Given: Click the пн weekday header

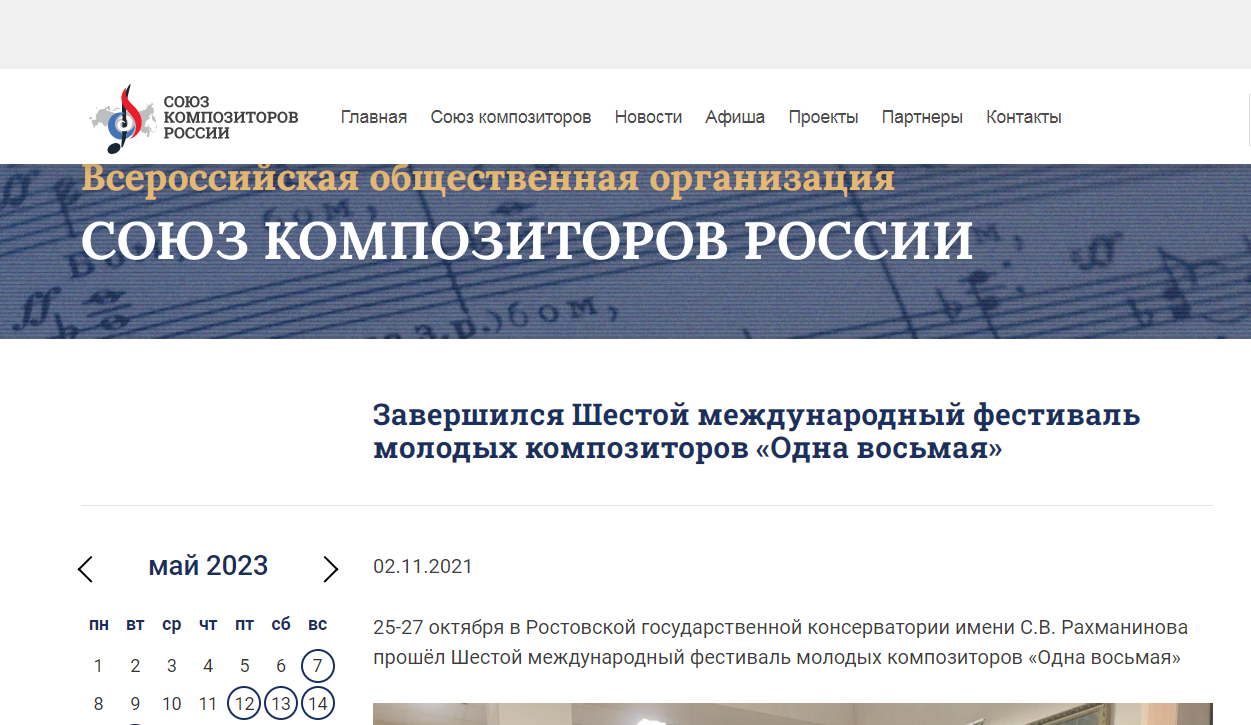Looking at the screenshot, I should tap(98, 625).
